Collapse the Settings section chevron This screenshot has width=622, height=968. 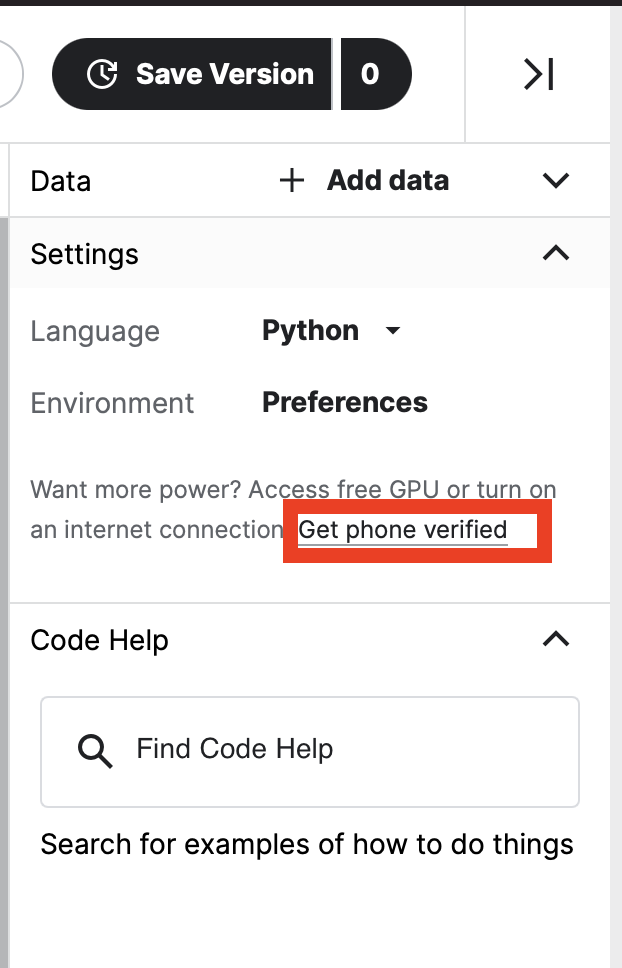[555, 253]
